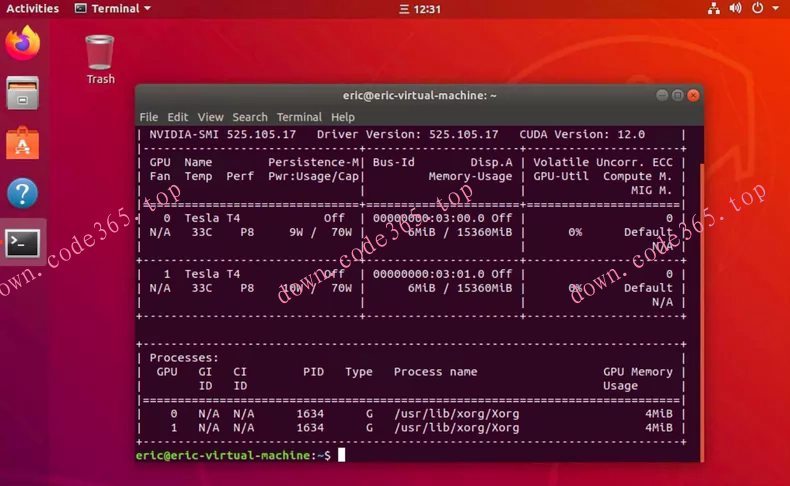Click 'Volatile Uncorr. ECC' header
The width and height of the screenshot is (790, 486).
(603, 162)
